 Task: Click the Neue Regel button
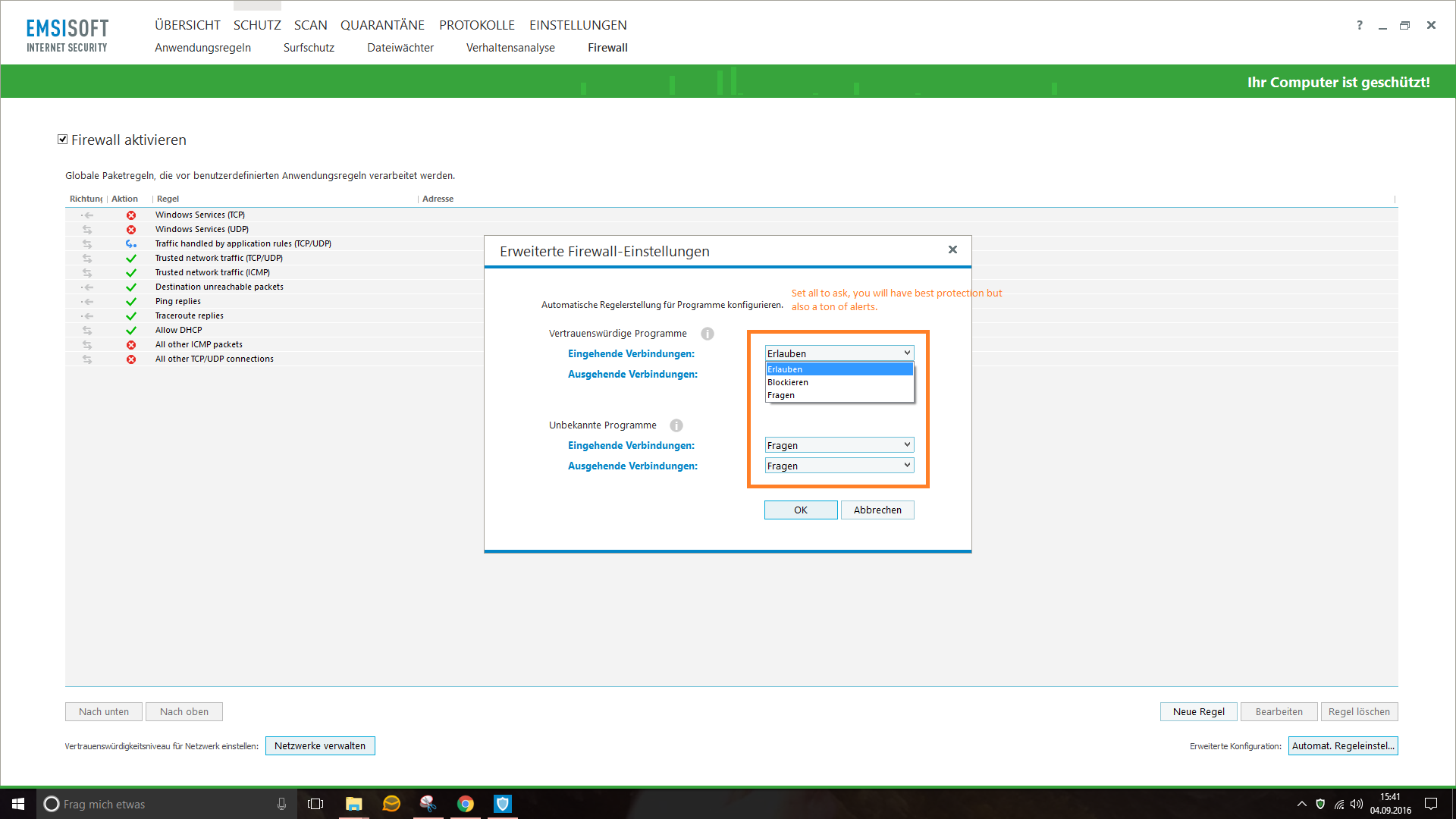click(x=1198, y=711)
